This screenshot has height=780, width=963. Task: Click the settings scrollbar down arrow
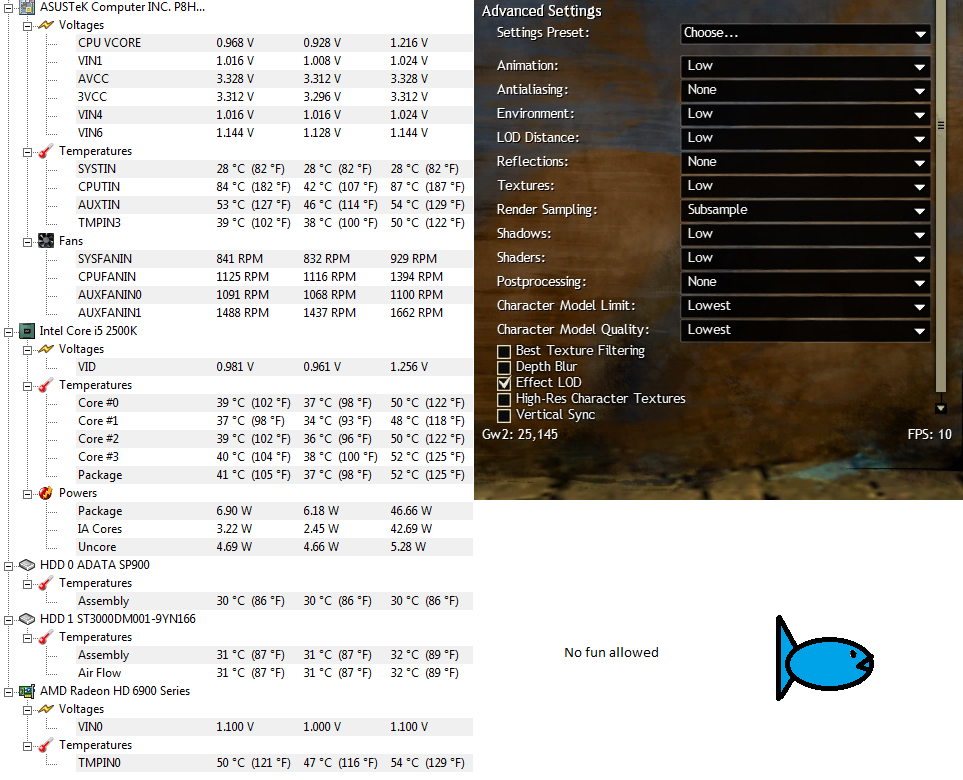coord(940,408)
